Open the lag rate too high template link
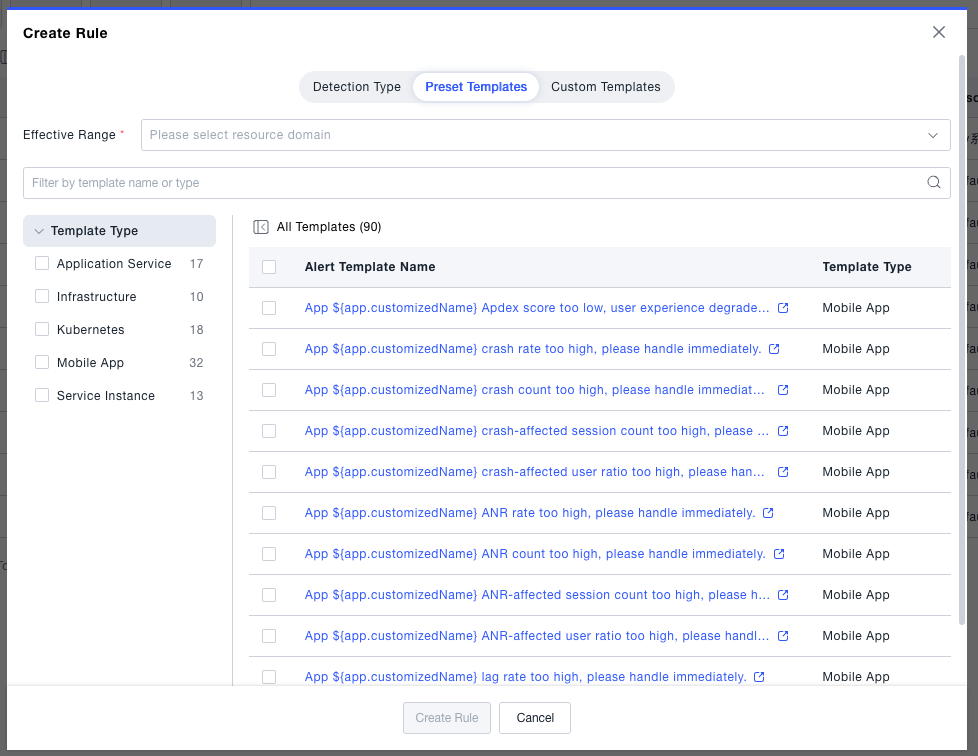The height and width of the screenshot is (756, 978). click(525, 677)
